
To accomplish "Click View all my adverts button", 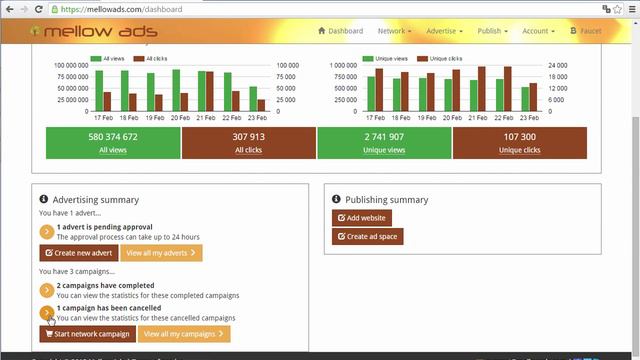I will pyautogui.click(x=161, y=253).
